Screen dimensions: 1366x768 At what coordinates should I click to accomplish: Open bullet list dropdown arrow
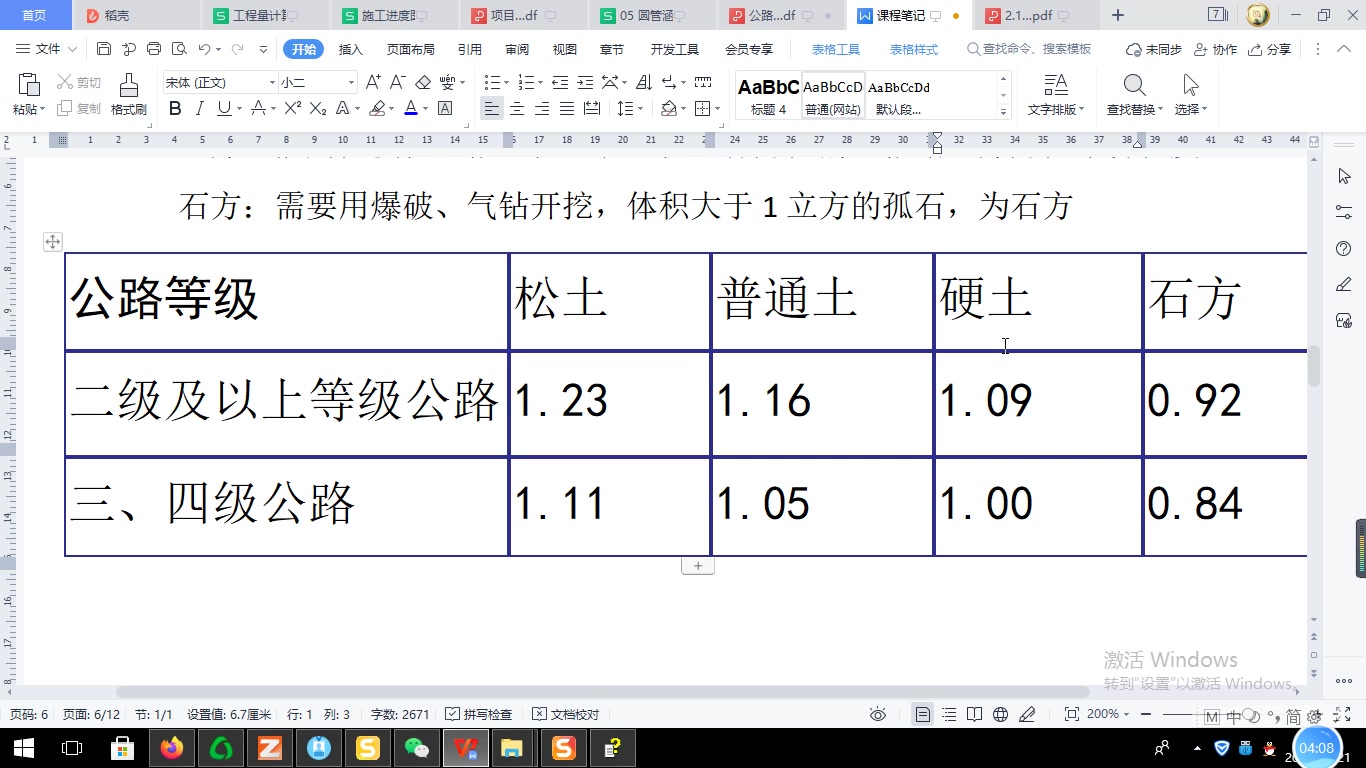click(505, 83)
